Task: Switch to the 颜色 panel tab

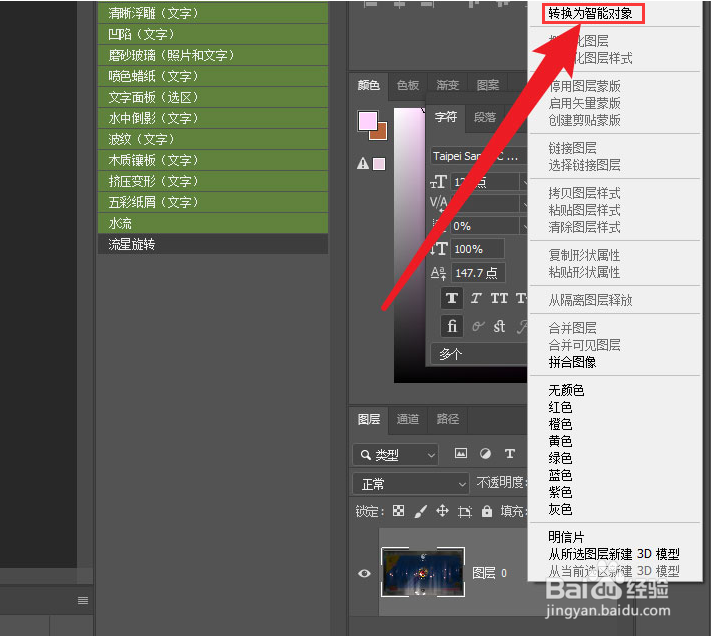Action: 368,85
